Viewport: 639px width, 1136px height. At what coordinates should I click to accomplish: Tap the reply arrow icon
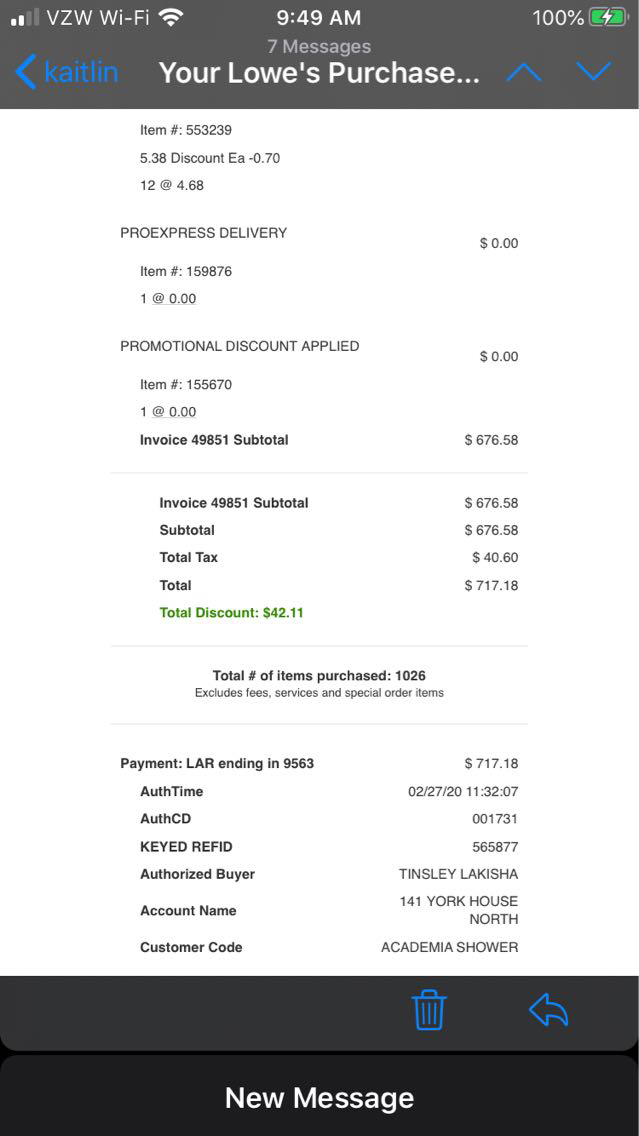tap(548, 1010)
